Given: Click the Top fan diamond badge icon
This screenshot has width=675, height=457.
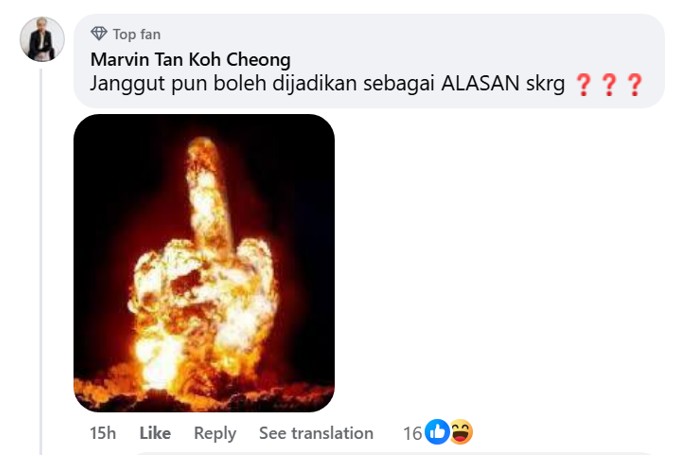Looking at the screenshot, I should point(99,34).
